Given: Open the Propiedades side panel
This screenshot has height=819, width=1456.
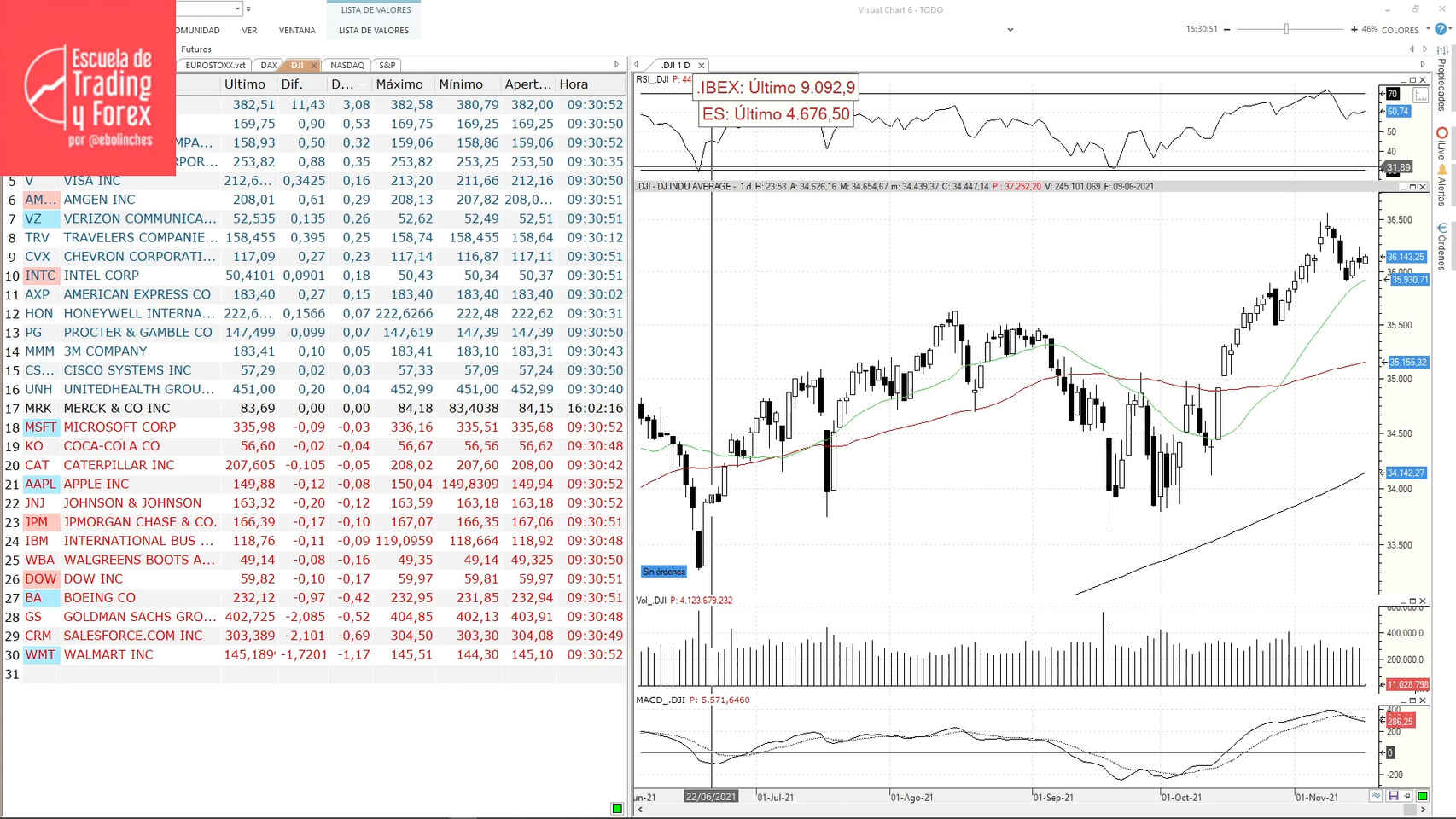Looking at the screenshot, I should (1441, 77).
